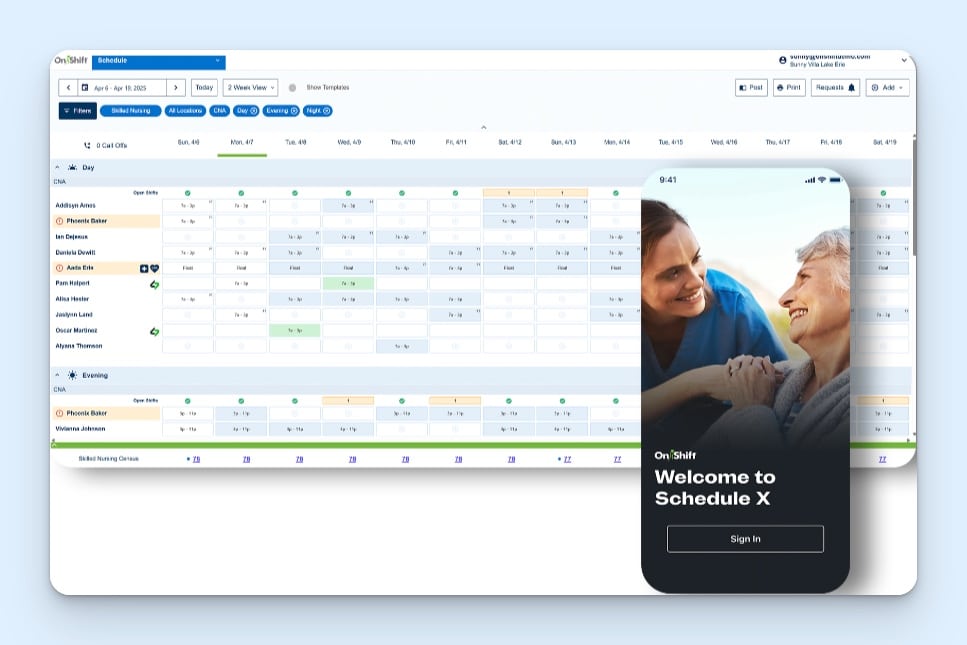Image resolution: width=967 pixels, height=645 pixels.
Task: Select the Fri, 4/11 column header
Action: click(456, 142)
